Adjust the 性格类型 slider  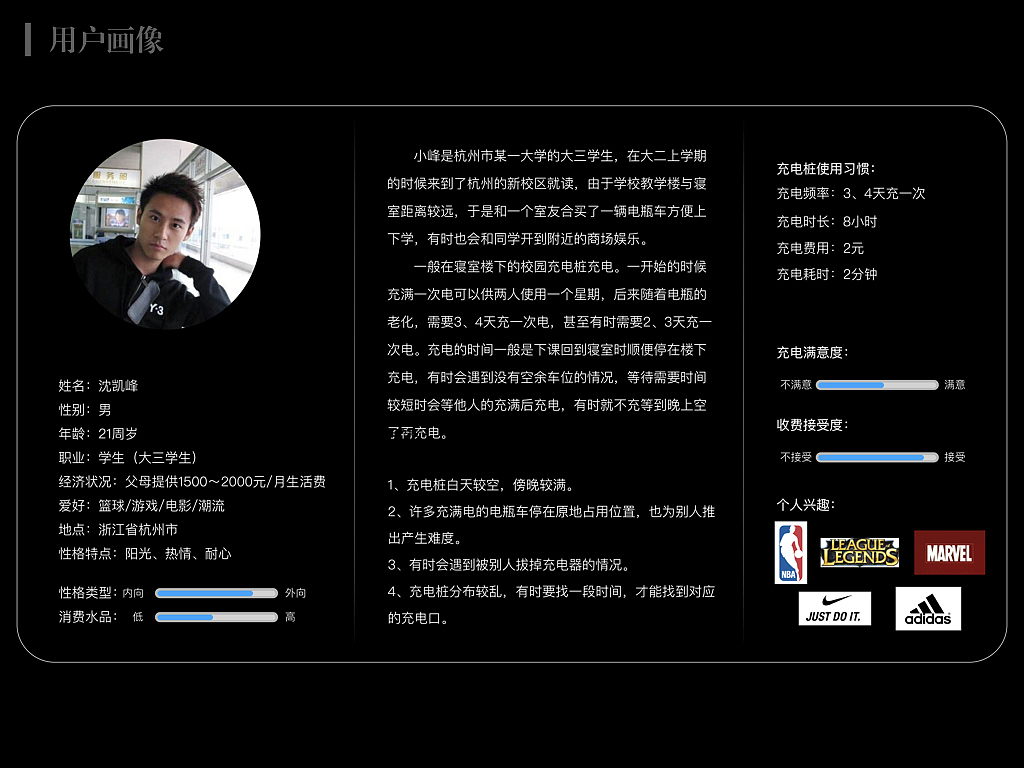pyautogui.click(x=216, y=593)
